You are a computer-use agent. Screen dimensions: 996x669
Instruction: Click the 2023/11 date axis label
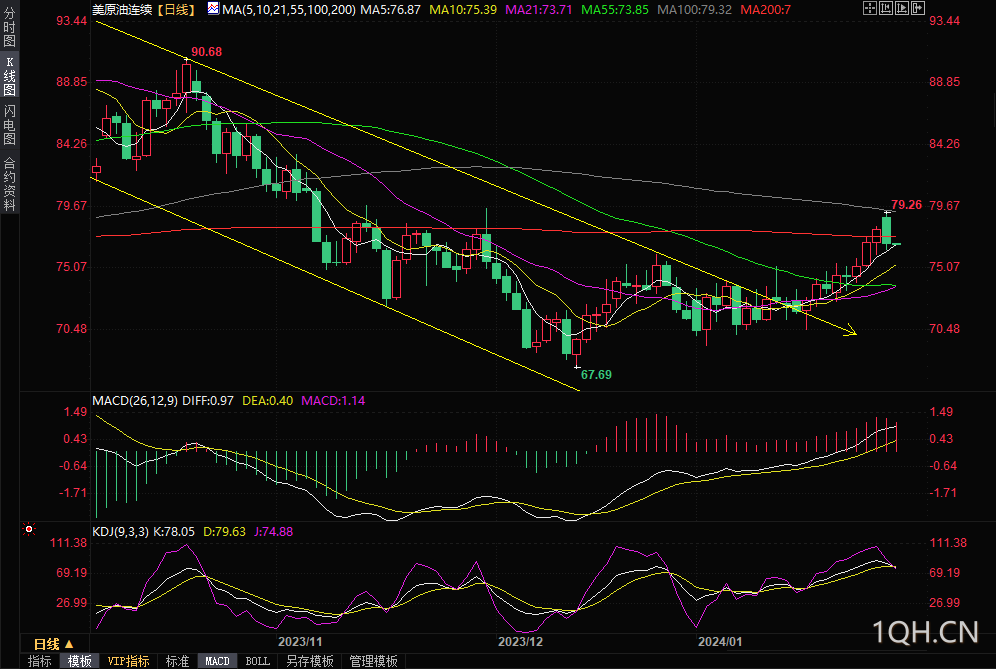(300, 642)
